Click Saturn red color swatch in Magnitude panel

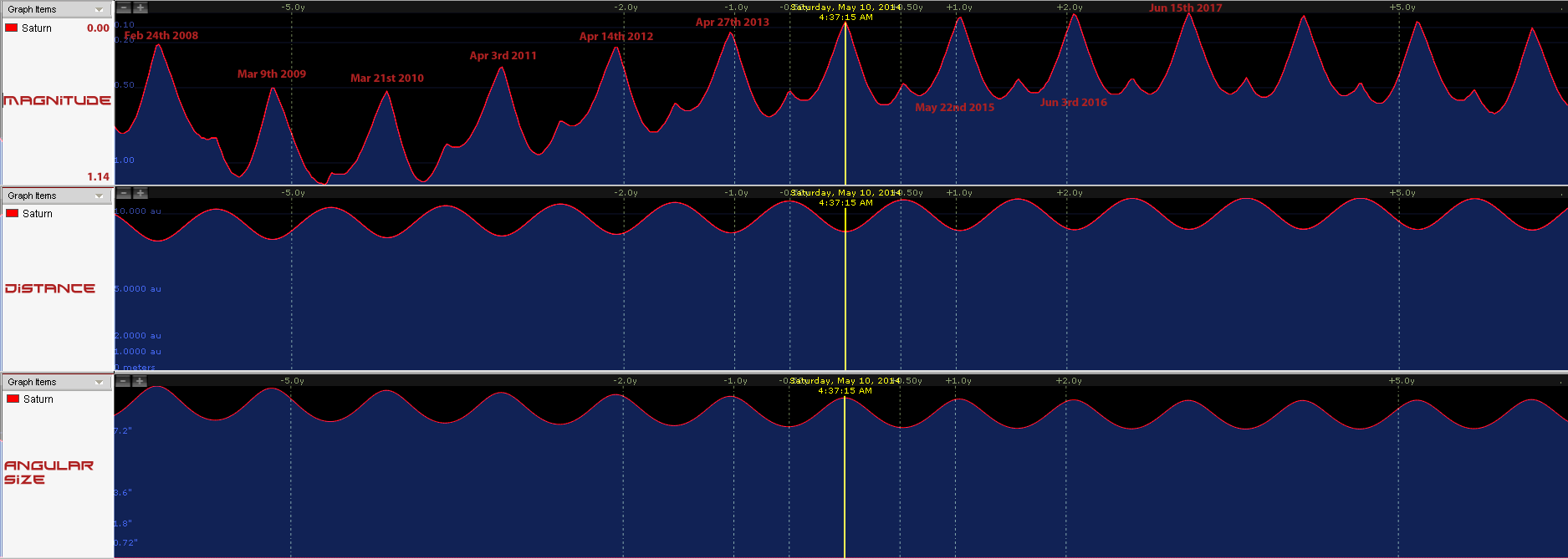coord(12,28)
